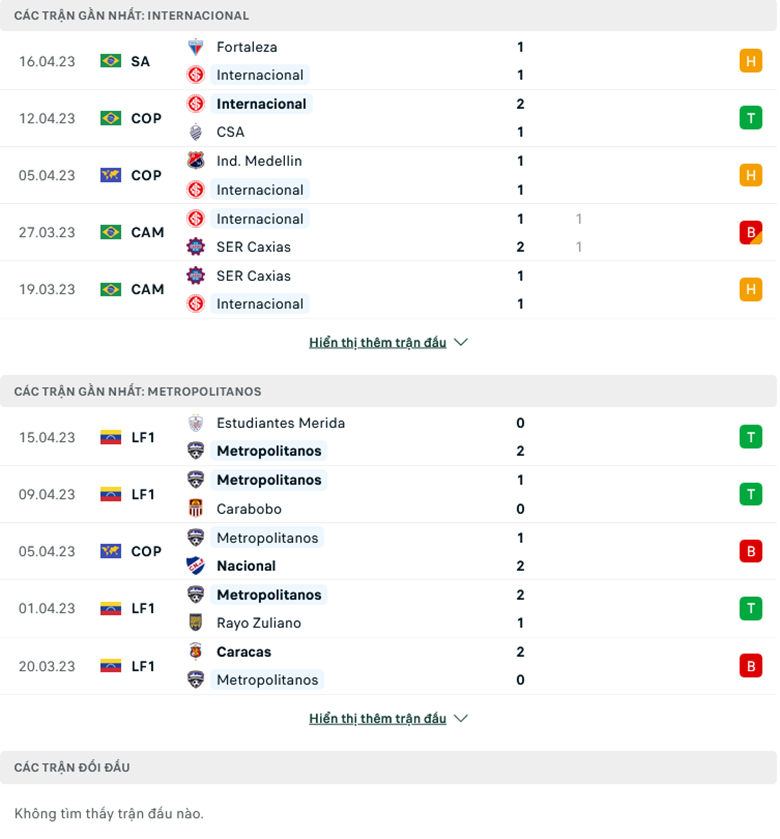This screenshot has height=839, width=780.
Task: Click the chevron next to Hiển thị thêm trận đấu
Action: click(x=460, y=341)
